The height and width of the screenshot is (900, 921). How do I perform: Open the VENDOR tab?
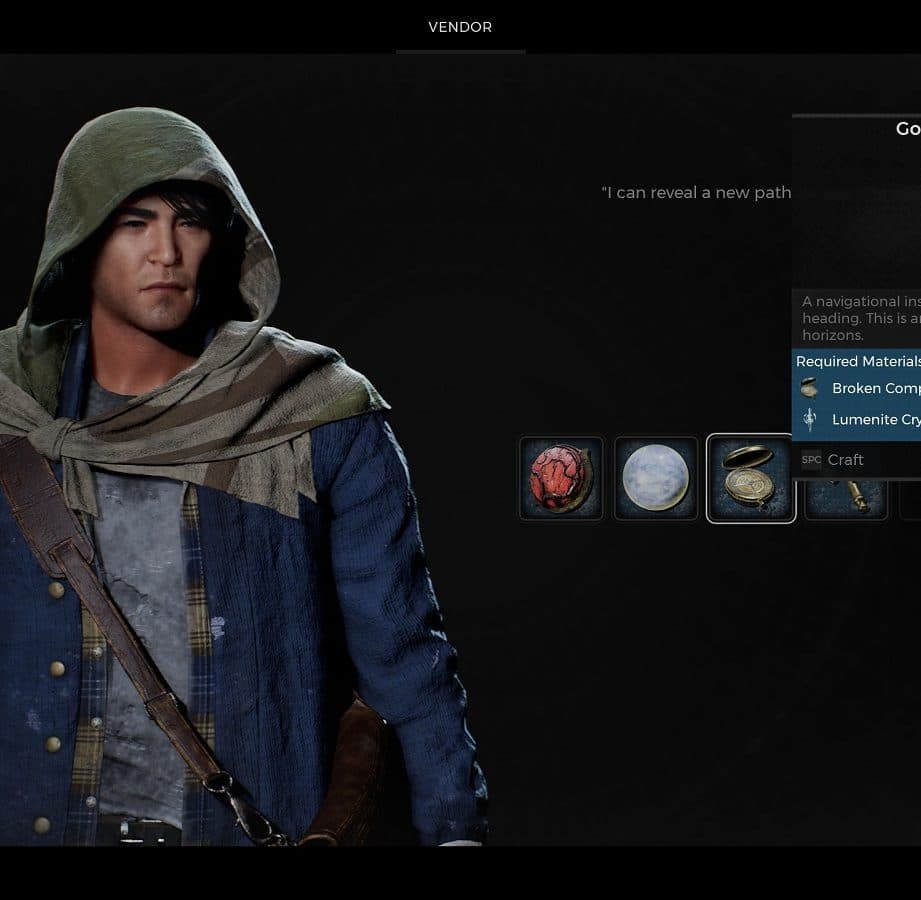(460, 27)
